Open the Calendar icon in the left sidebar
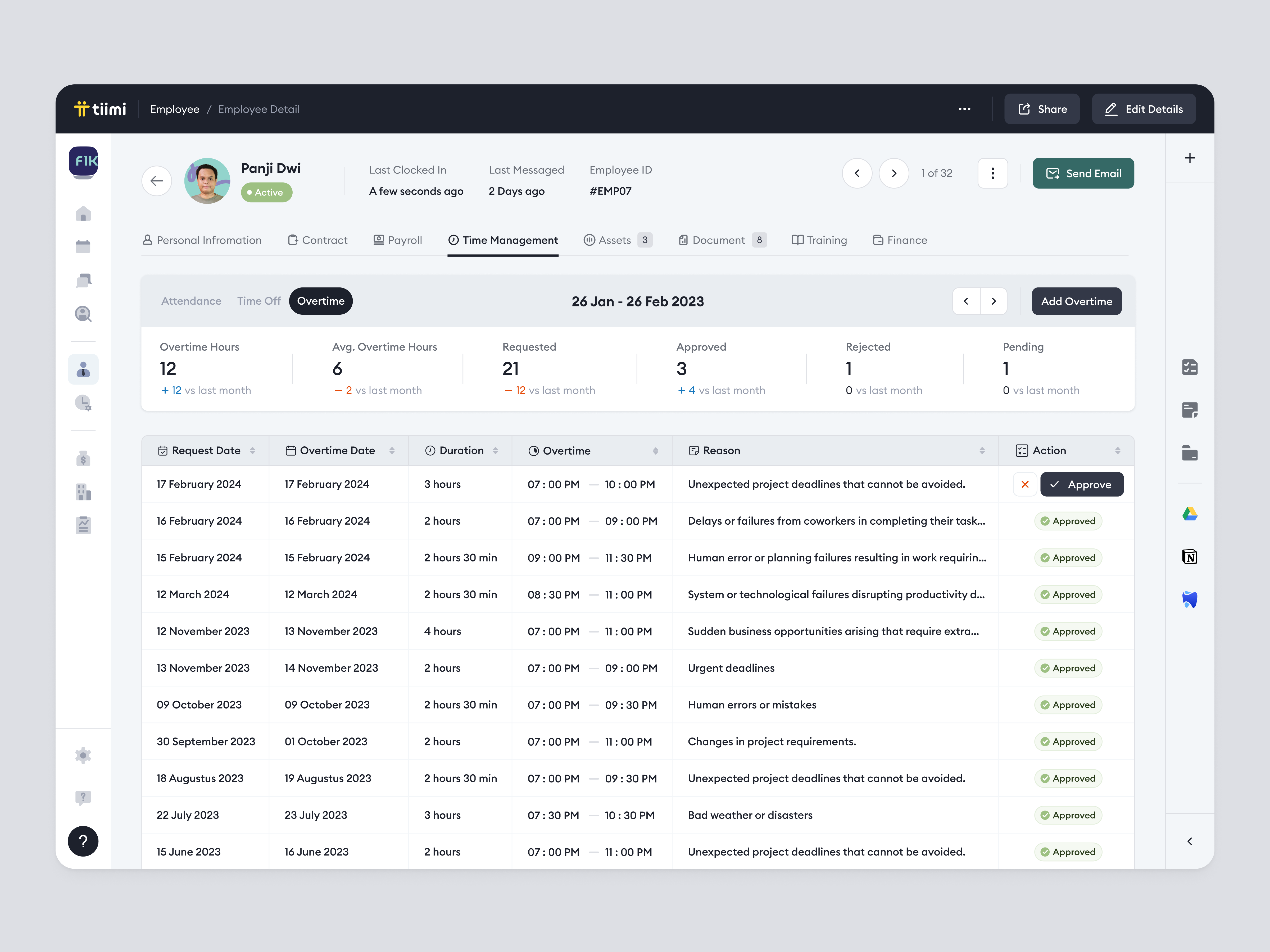The width and height of the screenshot is (1270, 952). click(x=83, y=246)
